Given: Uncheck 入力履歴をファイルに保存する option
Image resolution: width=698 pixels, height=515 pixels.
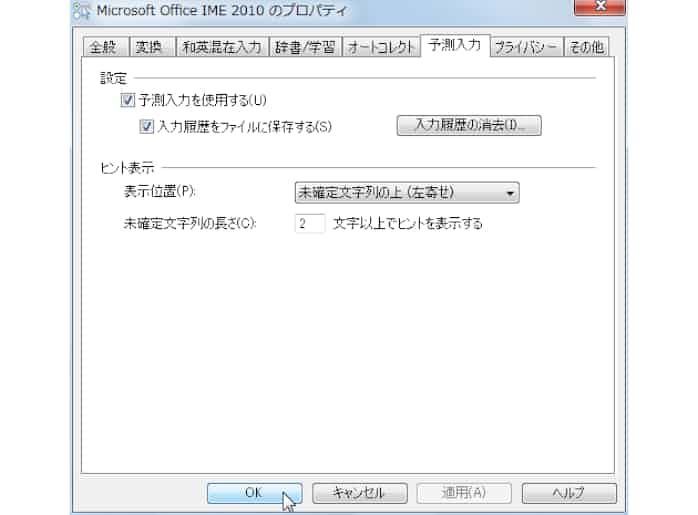Looking at the screenshot, I should [146, 126].
